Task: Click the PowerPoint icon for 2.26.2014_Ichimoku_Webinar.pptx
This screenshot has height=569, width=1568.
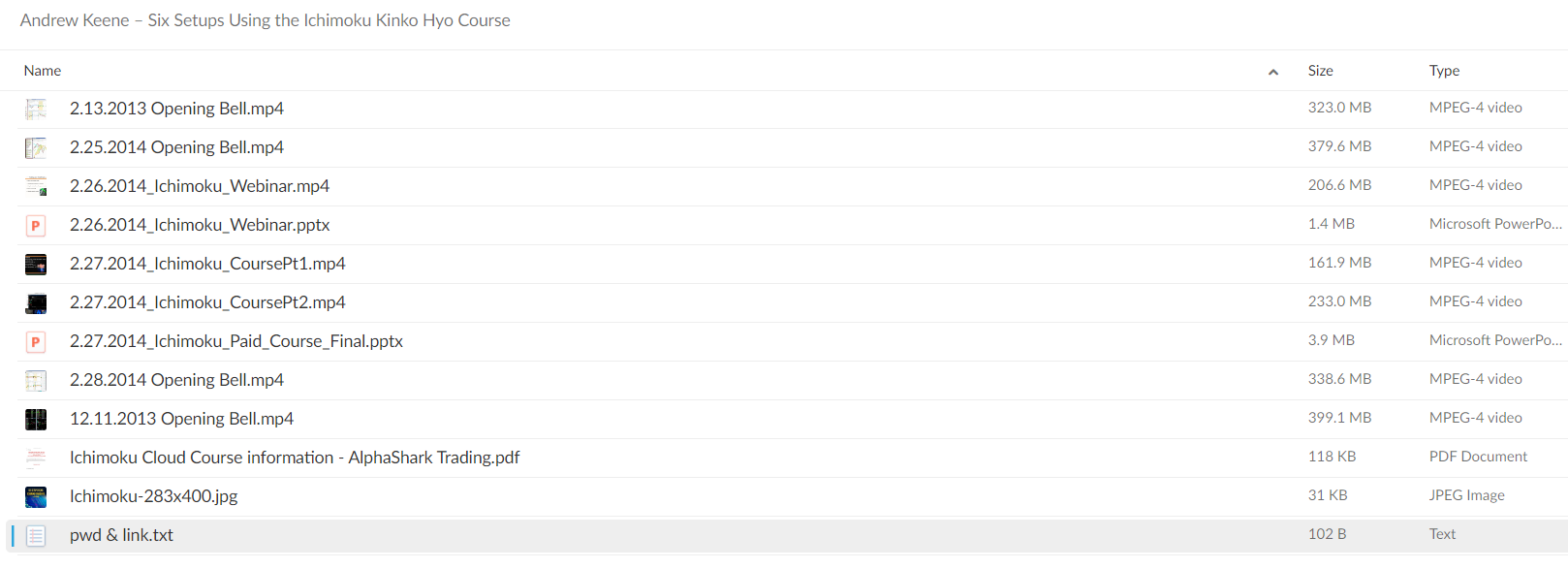Action: [36, 225]
